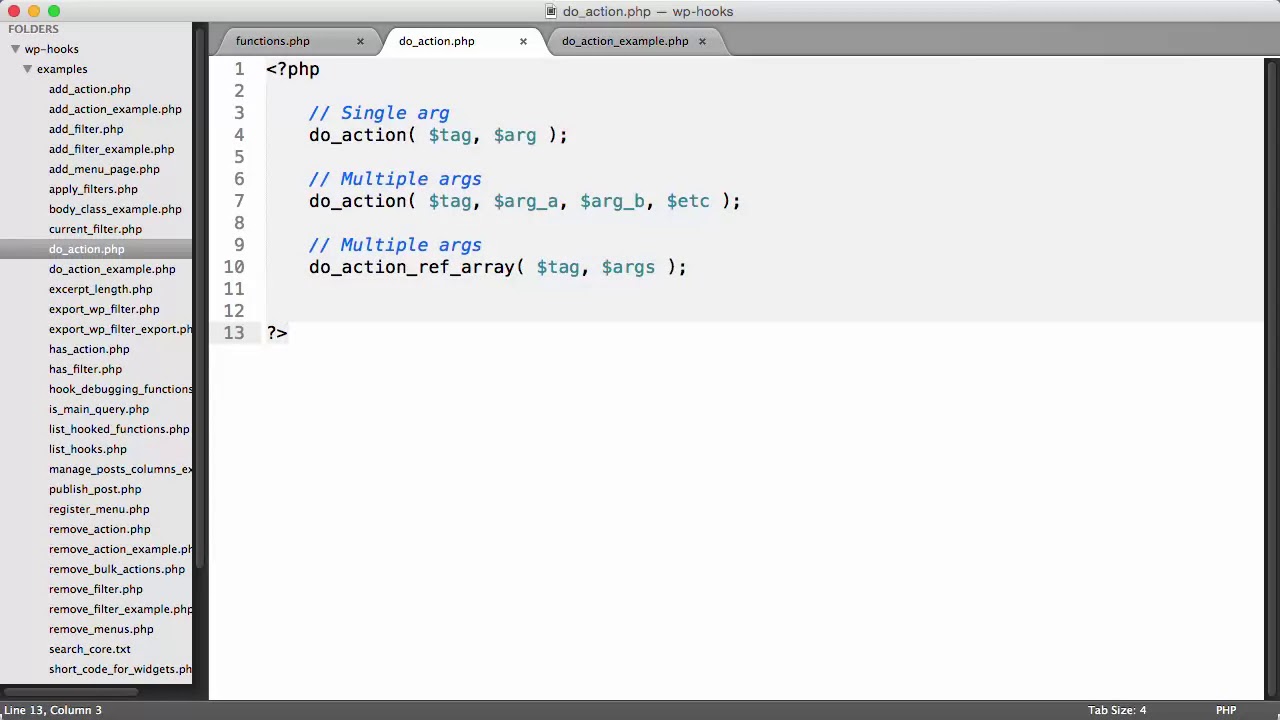Close the functions.php tab
1280x720 pixels.
(x=360, y=41)
